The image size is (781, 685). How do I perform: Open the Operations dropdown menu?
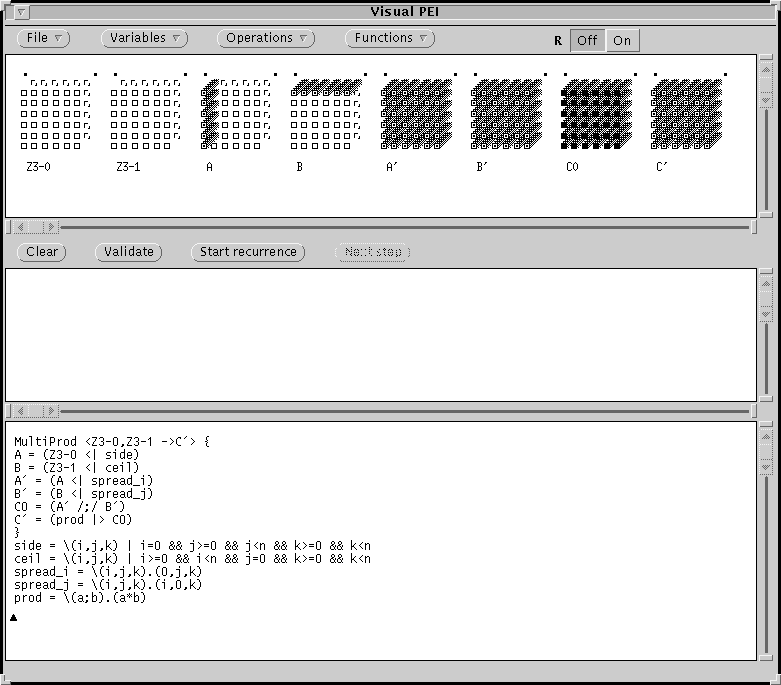tap(266, 38)
